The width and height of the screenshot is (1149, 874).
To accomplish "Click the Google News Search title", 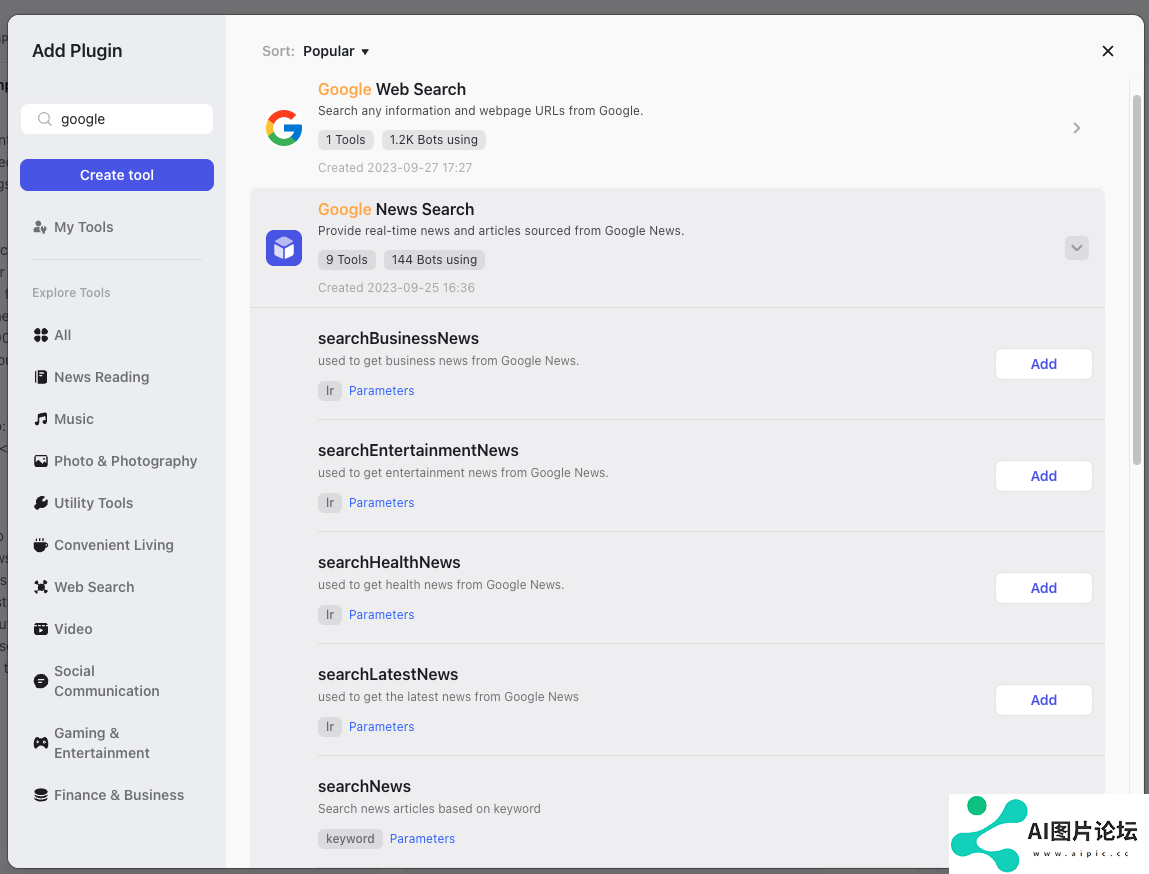I will coord(396,210).
